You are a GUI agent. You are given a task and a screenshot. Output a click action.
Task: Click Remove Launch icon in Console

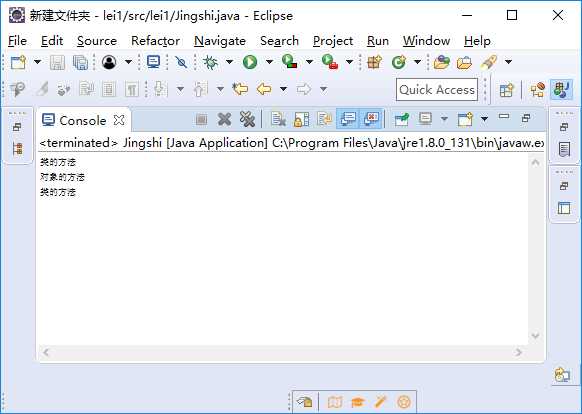(x=224, y=119)
